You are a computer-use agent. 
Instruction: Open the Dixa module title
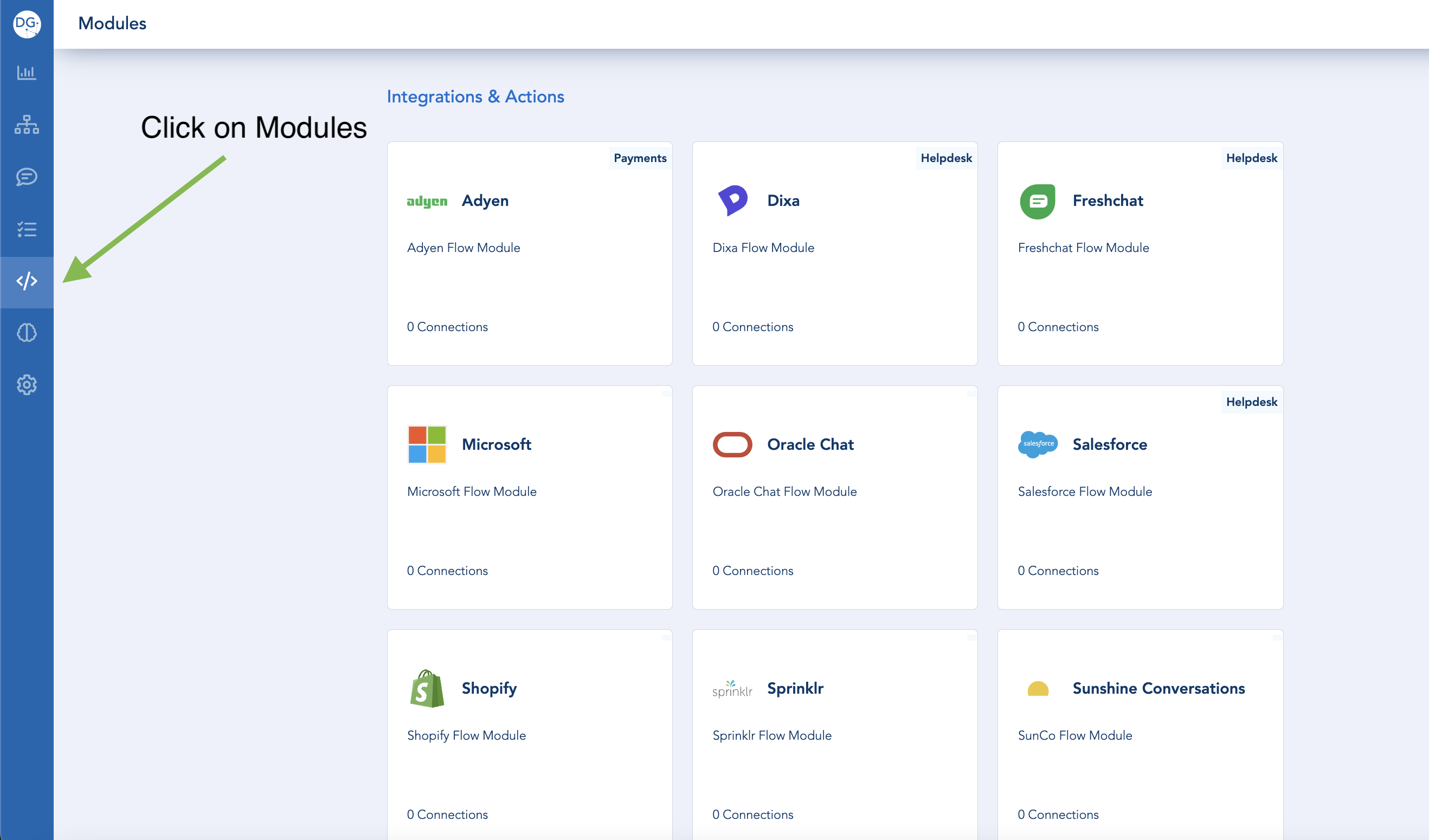(x=783, y=201)
